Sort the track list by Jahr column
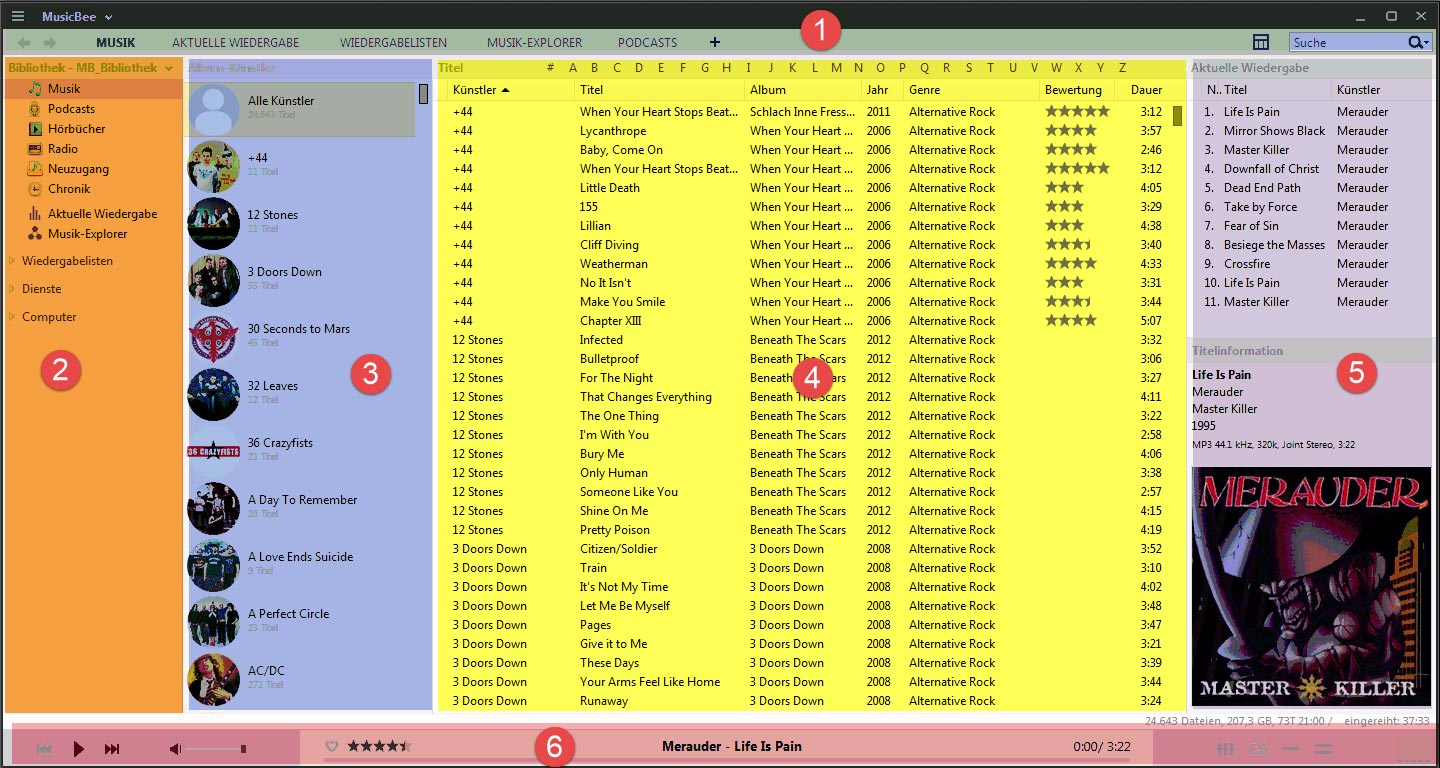Image resolution: width=1440 pixels, height=768 pixels. pos(880,90)
